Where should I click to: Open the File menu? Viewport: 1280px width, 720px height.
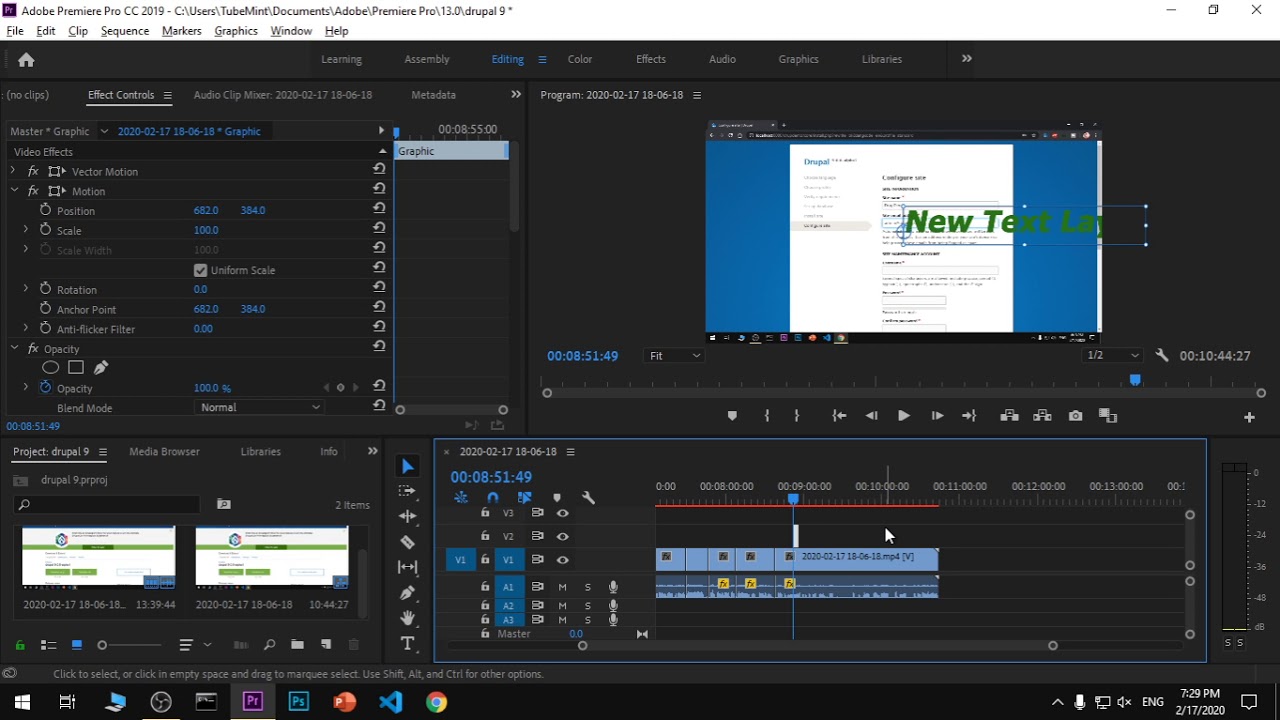click(15, 31)
